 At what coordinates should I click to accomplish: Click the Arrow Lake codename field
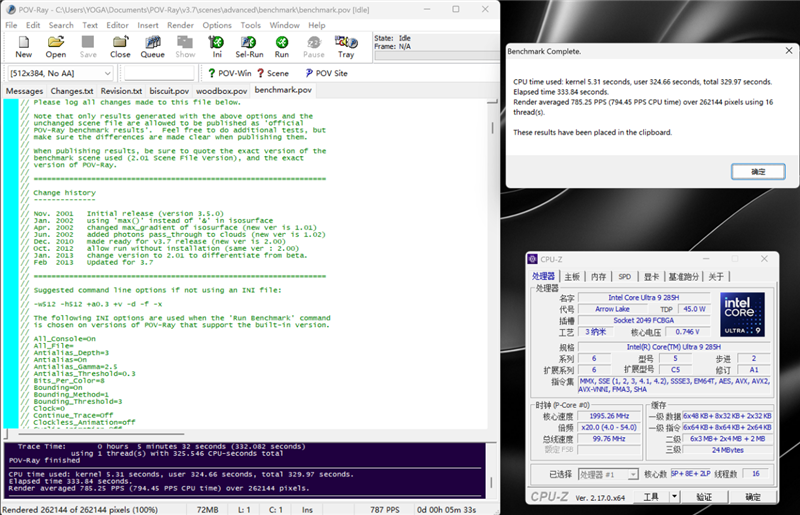tap(612, 309)
